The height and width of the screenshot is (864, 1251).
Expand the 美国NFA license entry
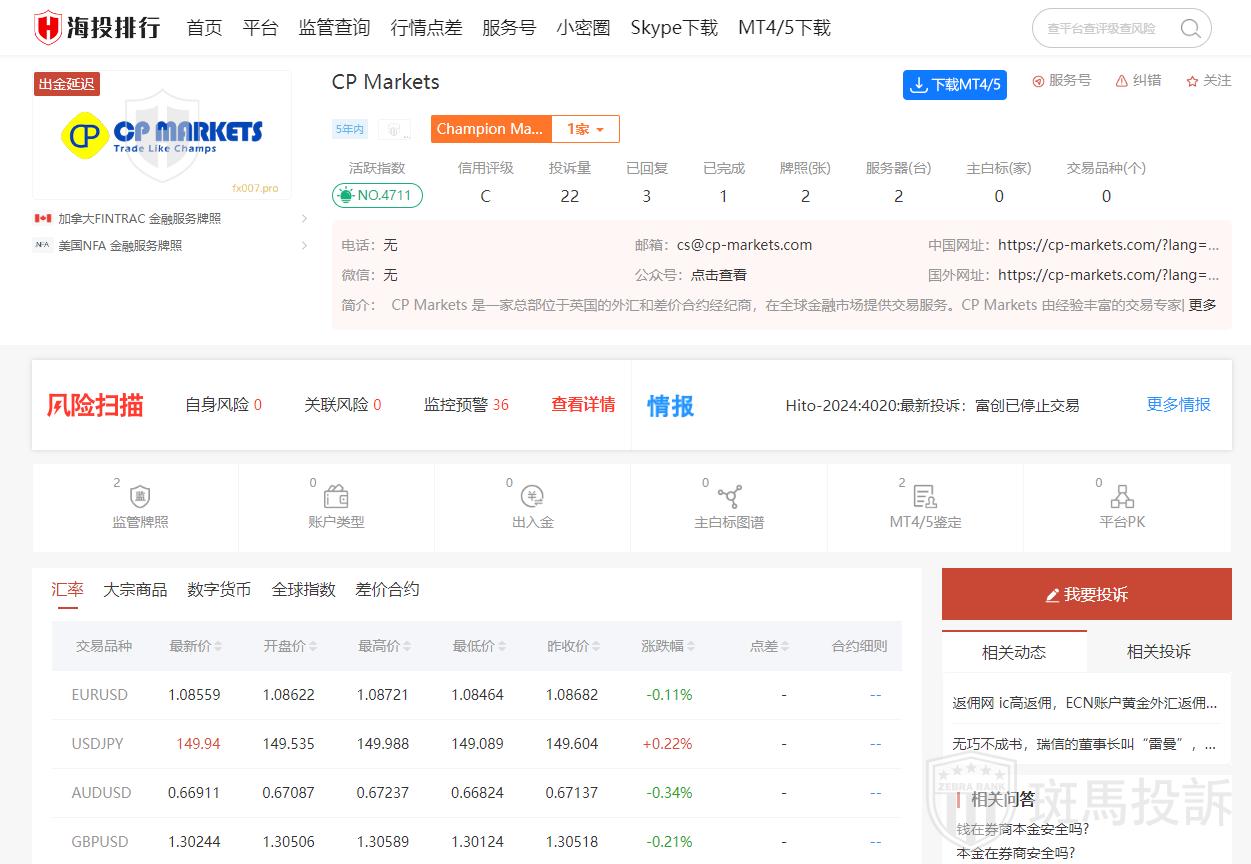click(x=304, y=245)
